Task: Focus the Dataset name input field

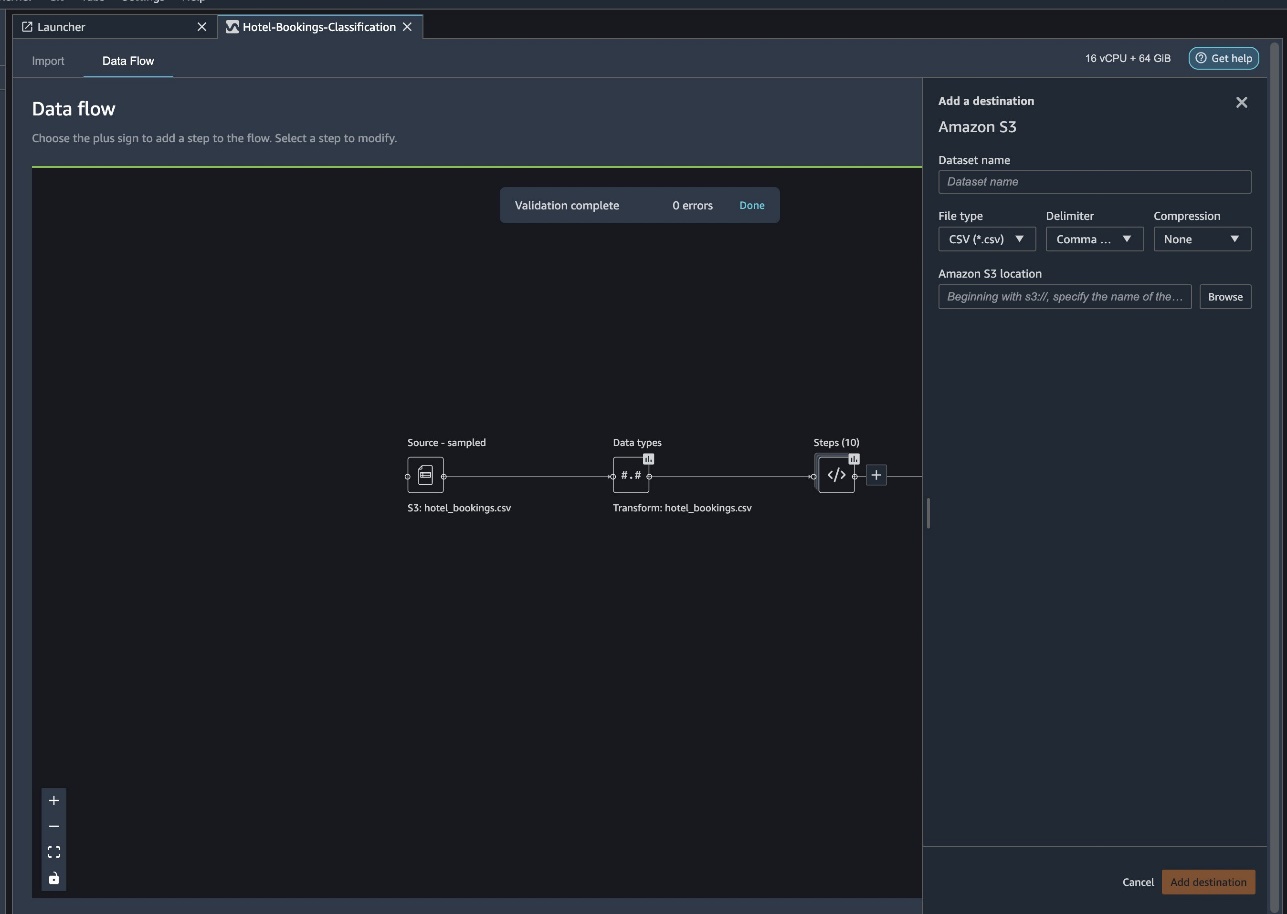Action: click(1094, 182)
